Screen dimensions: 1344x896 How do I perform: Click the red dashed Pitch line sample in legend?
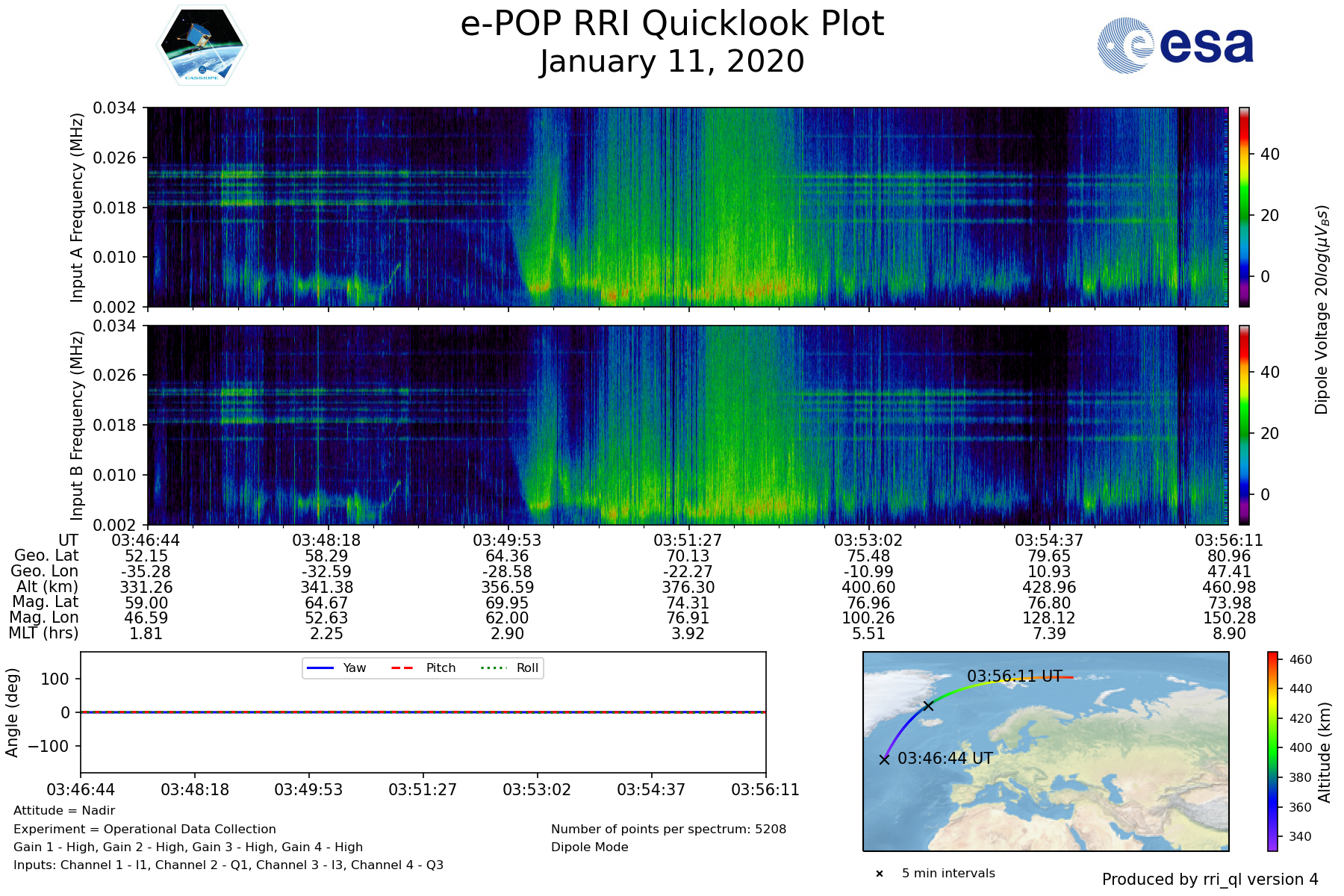pos(402,668)
